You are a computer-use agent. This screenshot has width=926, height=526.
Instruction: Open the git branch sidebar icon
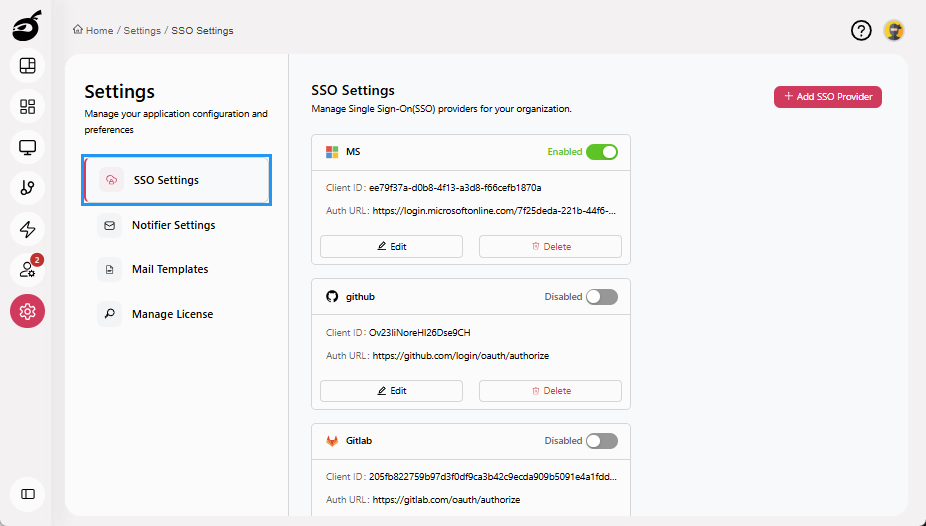[x=27, y=188]
